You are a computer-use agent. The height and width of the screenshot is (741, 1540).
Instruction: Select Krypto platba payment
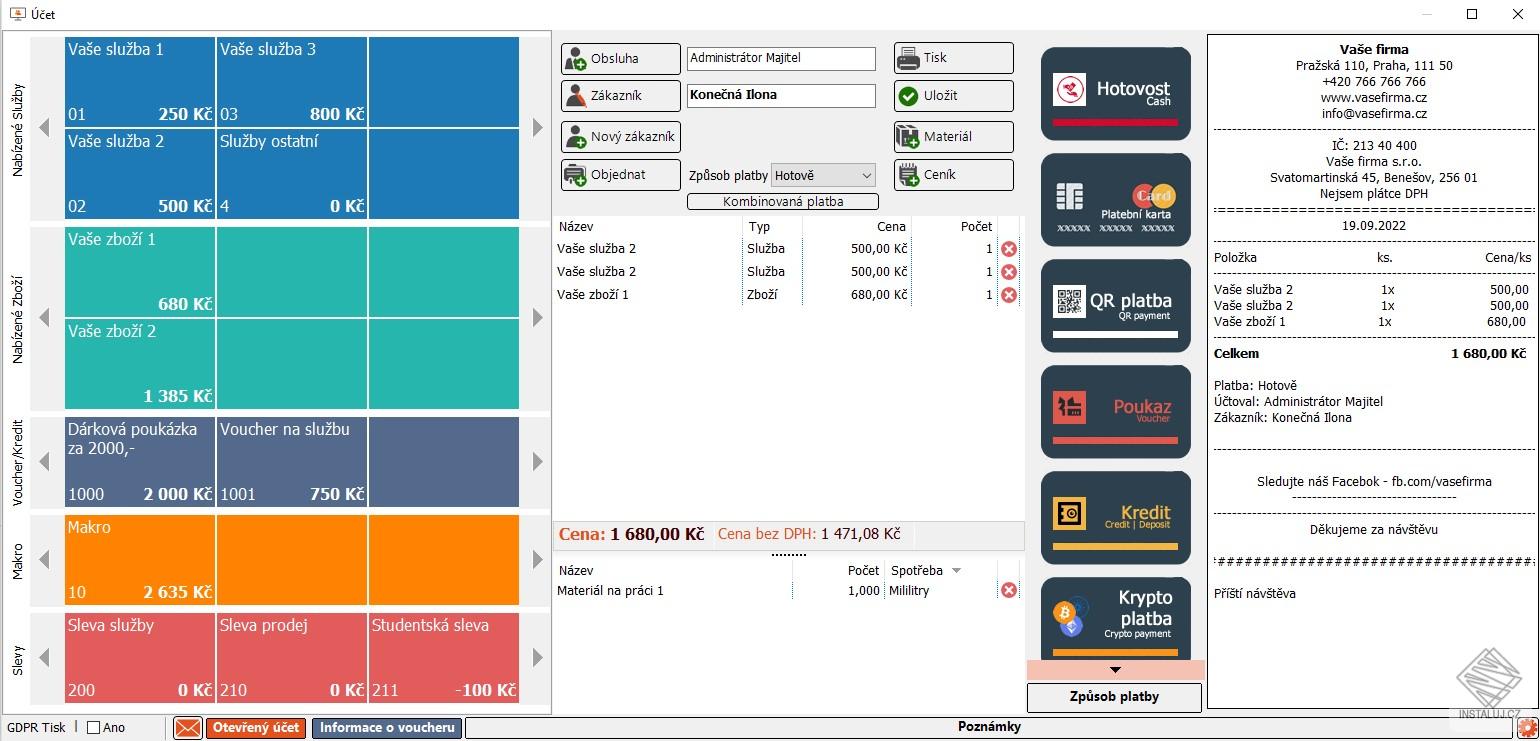coord(1116,618)
